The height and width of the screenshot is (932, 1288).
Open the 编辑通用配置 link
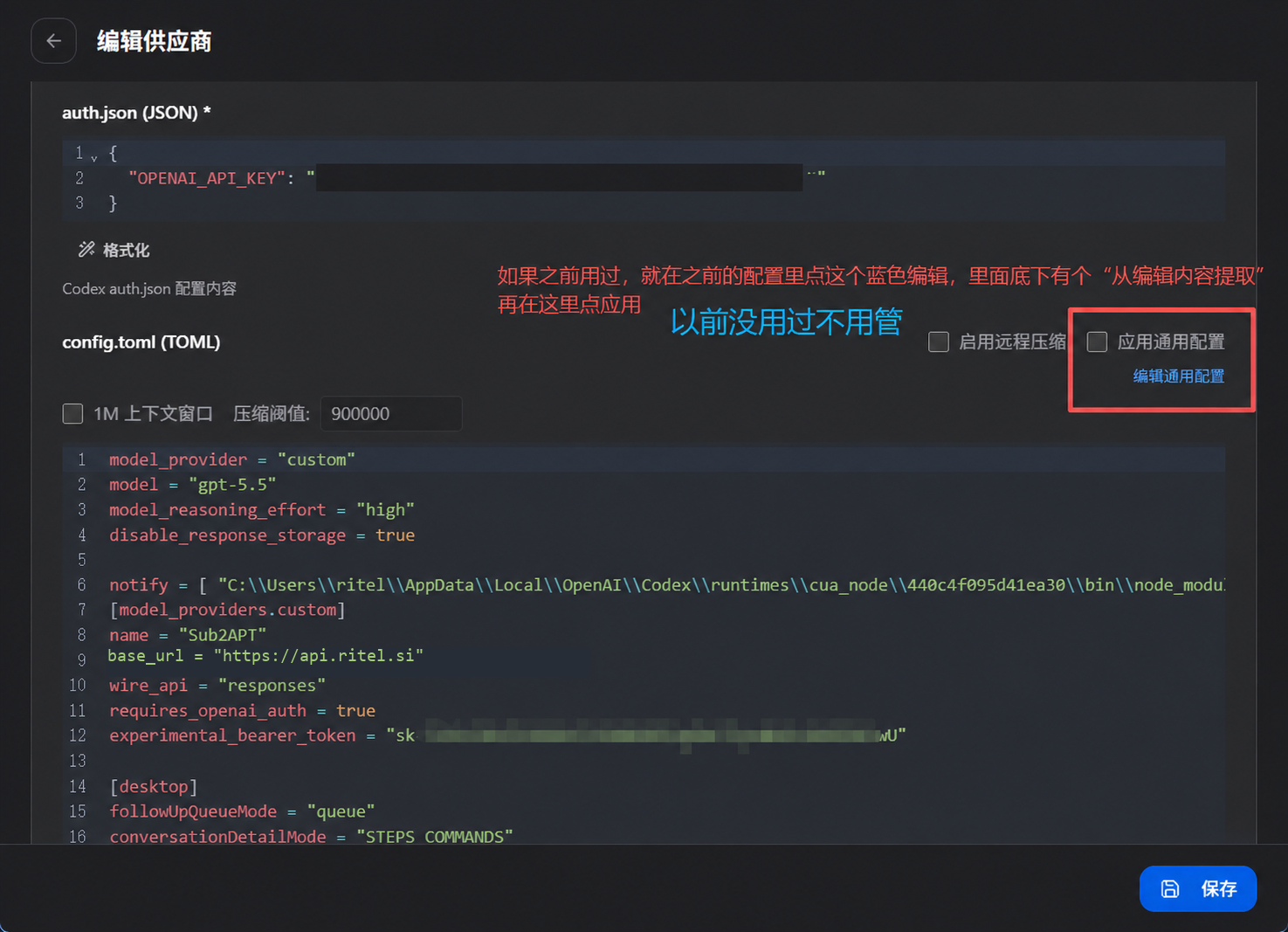(1179, 376)
